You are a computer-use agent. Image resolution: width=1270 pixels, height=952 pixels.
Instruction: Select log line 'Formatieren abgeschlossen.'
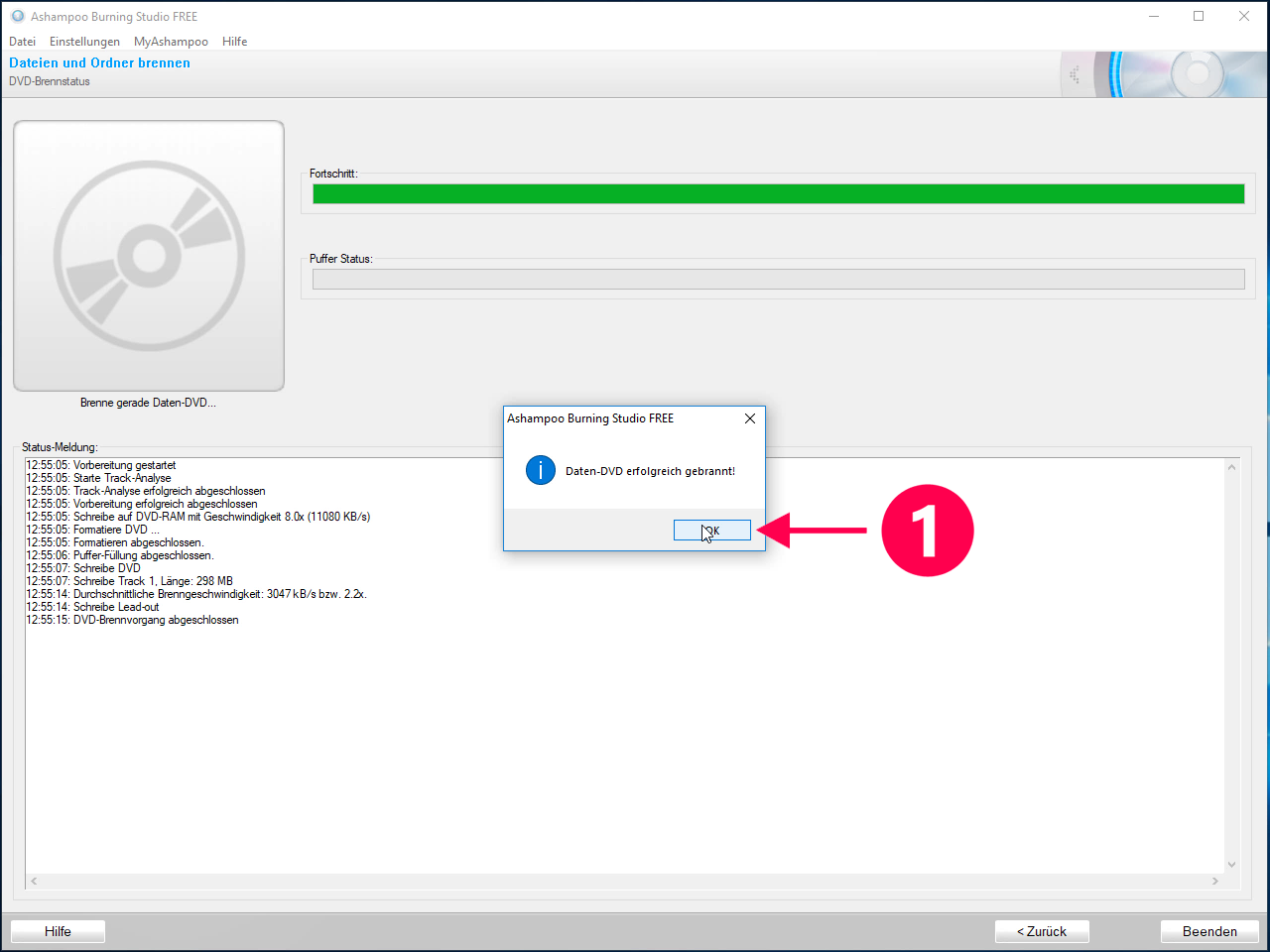(115, 542)
